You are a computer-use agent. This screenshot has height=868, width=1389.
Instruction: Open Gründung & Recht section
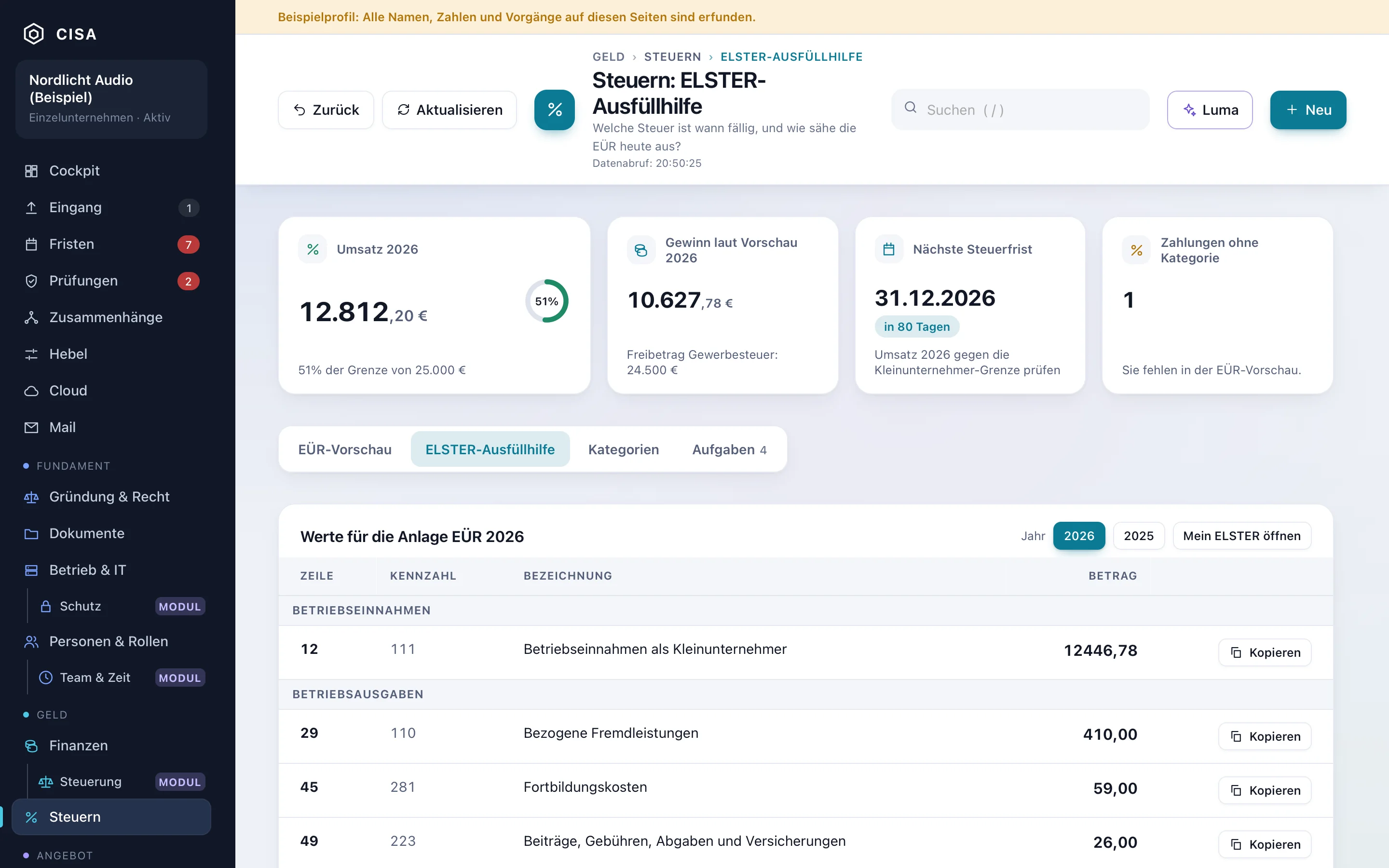point(111,497)
